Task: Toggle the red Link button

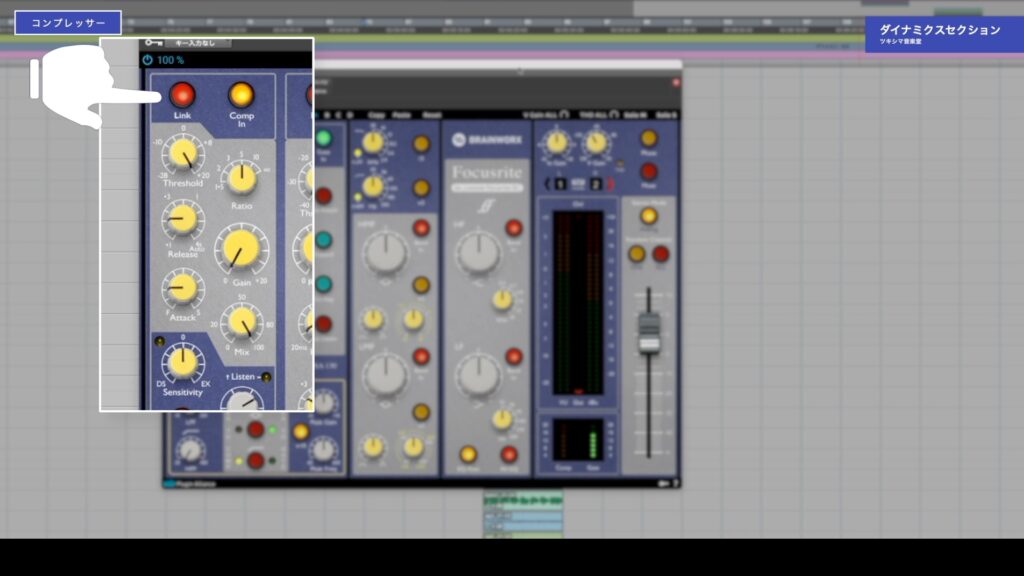Action: click(182, 95)
